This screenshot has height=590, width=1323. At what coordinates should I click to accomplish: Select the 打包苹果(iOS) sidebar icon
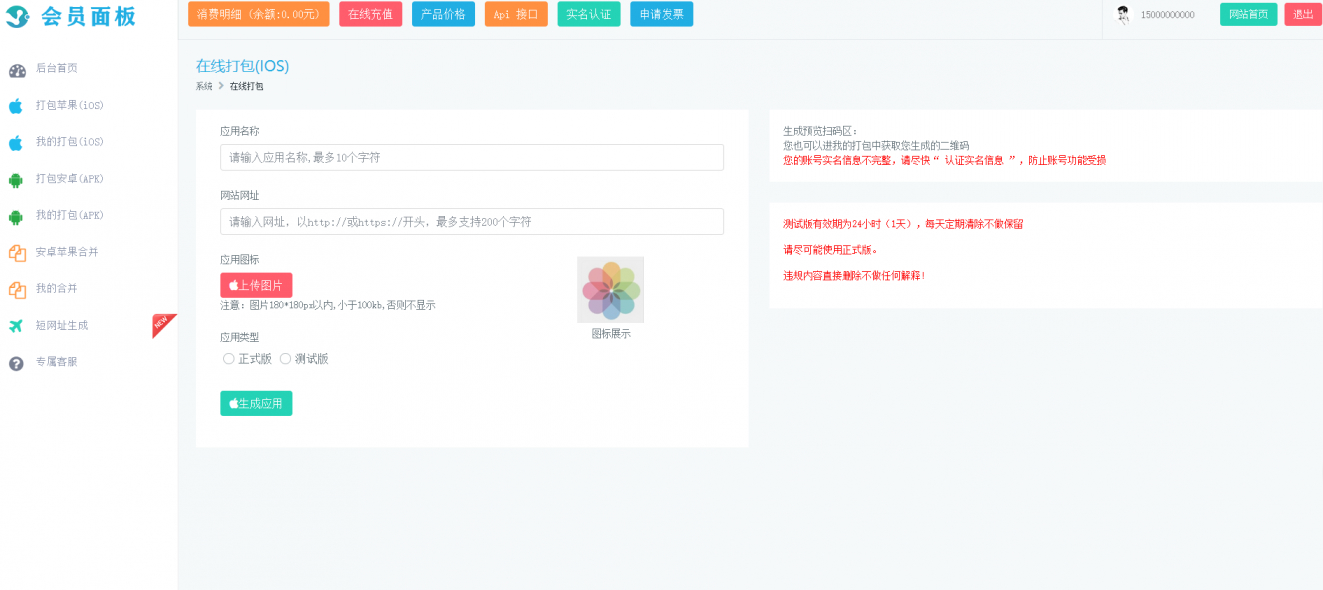click(x=14, y=105)
